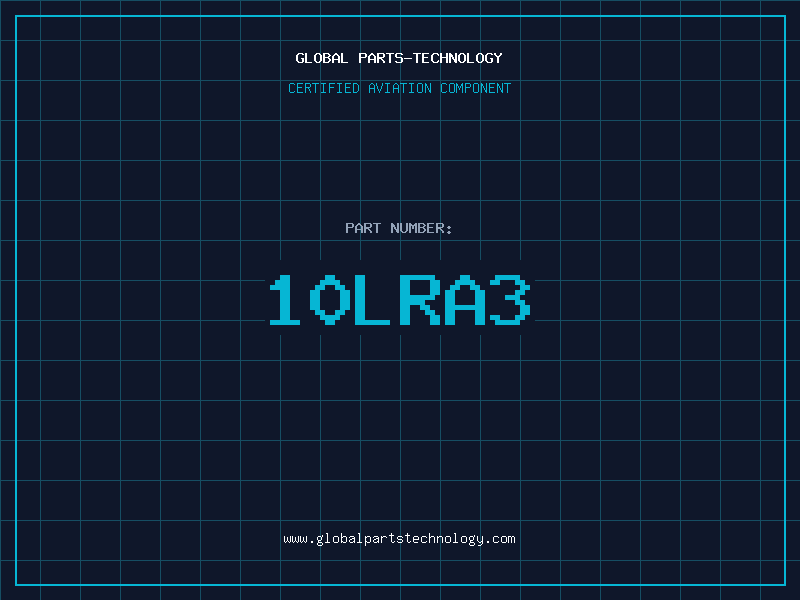Select the large part number 10LRA3

(x=399, y=300)
